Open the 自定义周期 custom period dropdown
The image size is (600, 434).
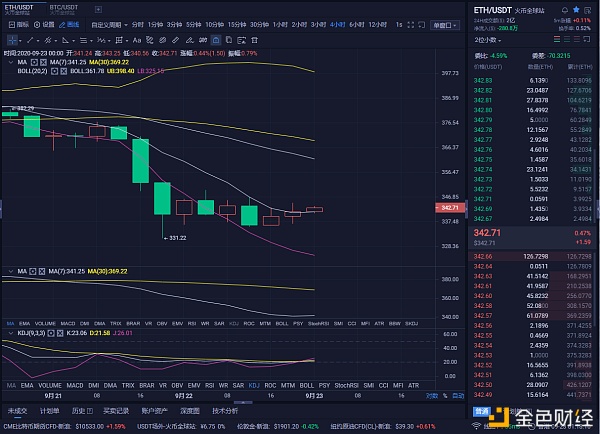coord(109,25)
